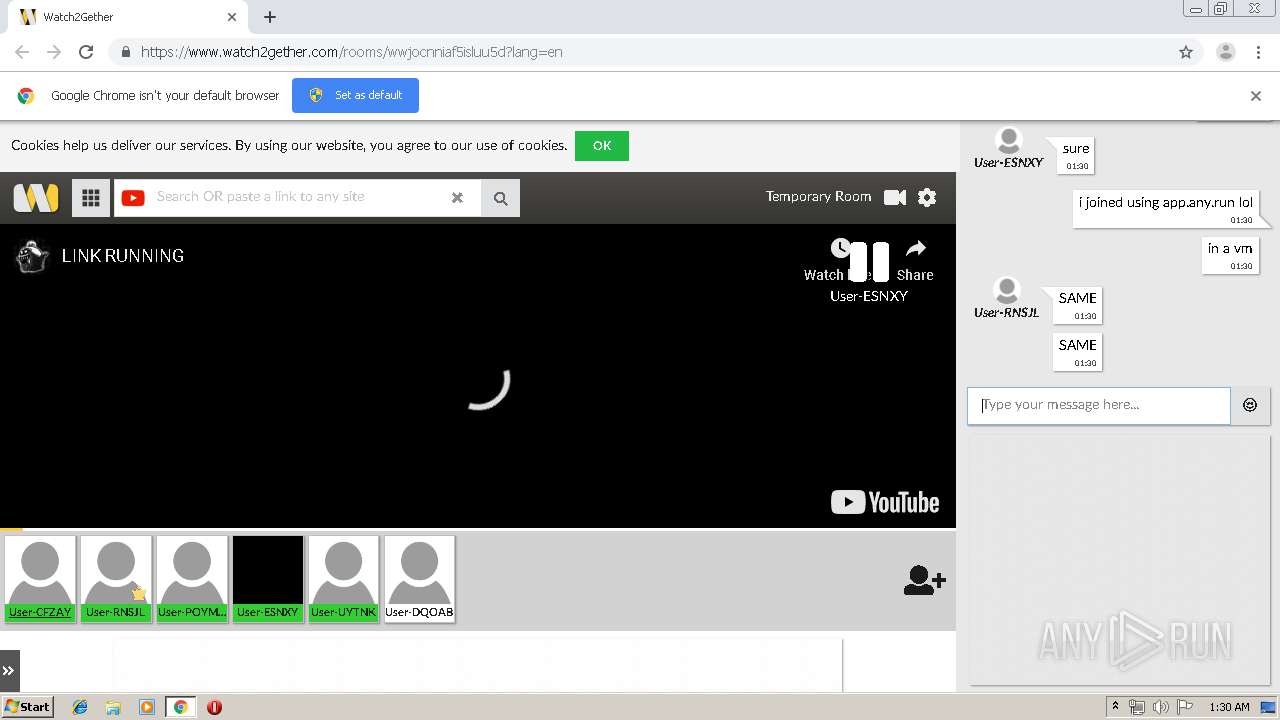
Task: Click the 'sure' chat message
Action: (1076, 155)
